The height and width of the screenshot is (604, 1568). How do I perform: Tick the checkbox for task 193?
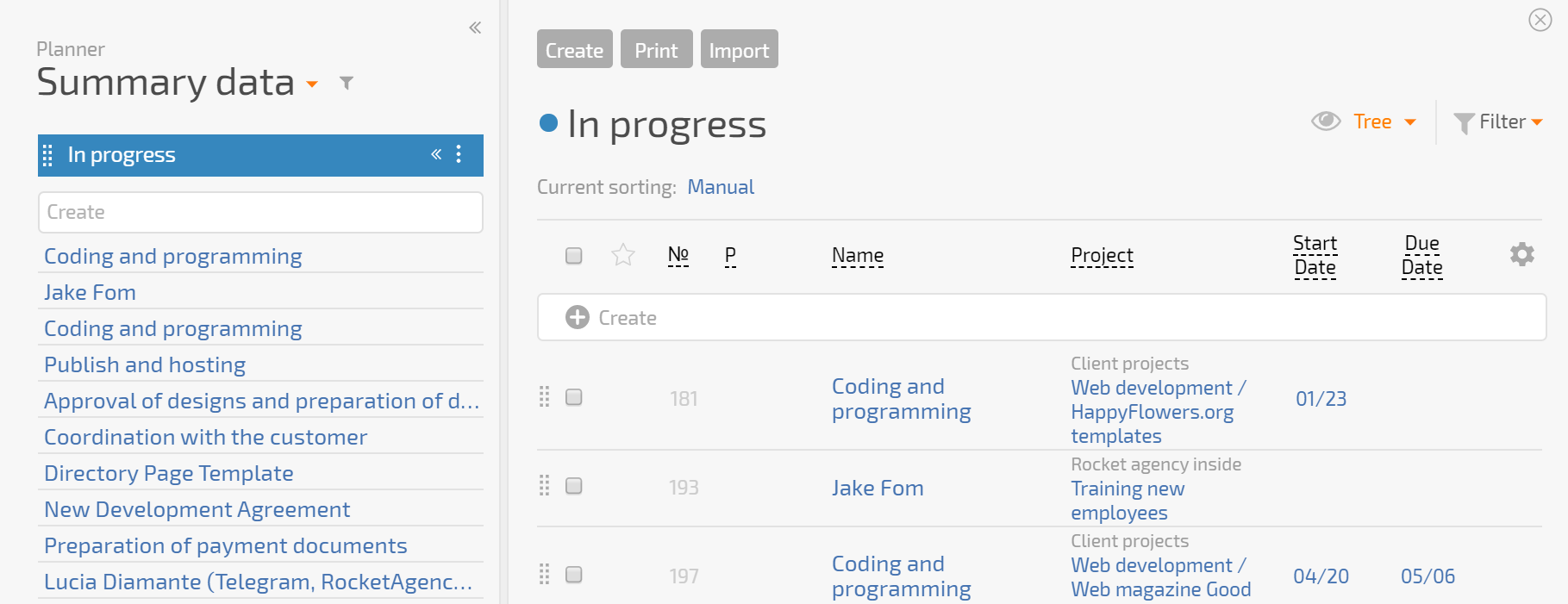pos(574,486)
